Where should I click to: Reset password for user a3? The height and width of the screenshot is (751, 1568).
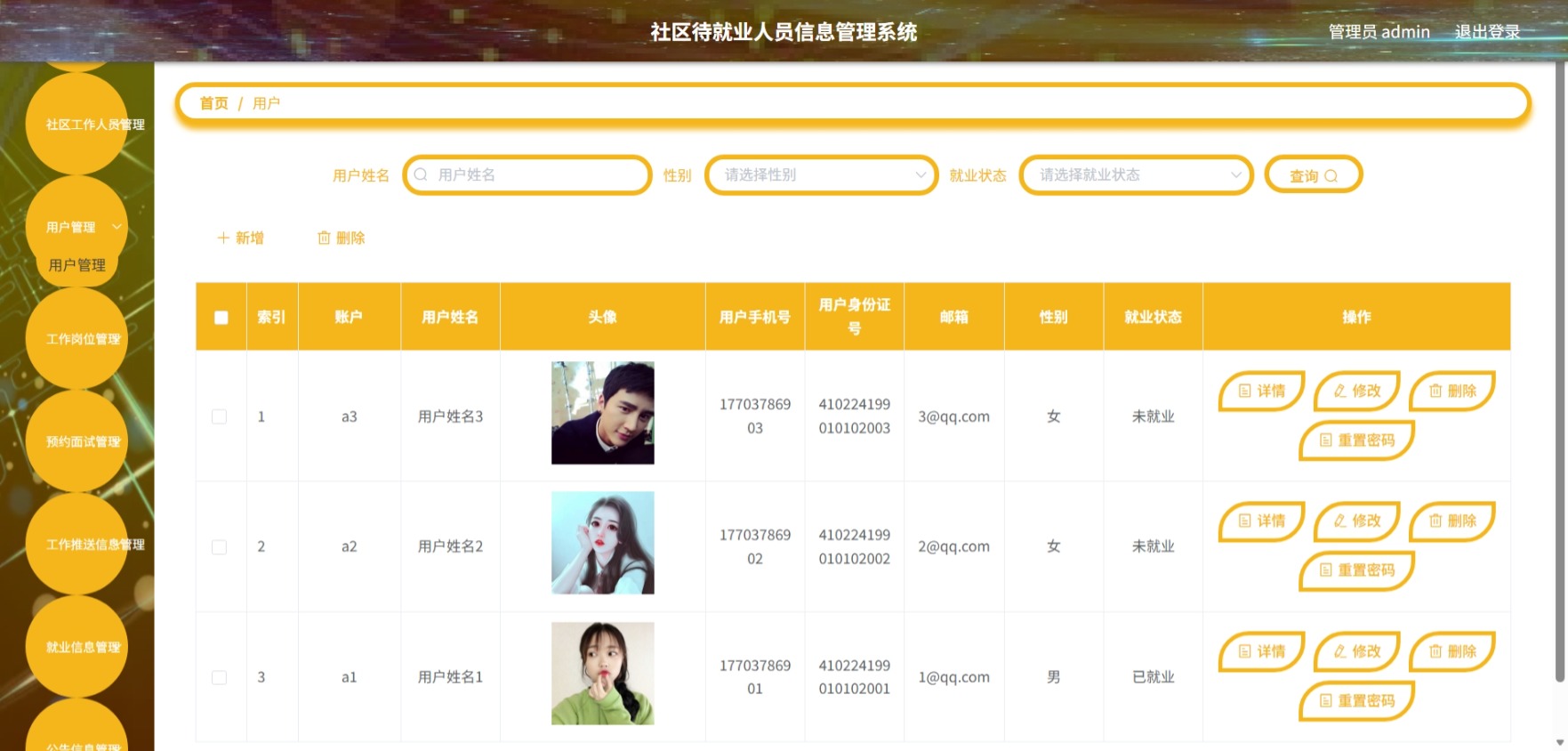click(x=1356, y=440)
